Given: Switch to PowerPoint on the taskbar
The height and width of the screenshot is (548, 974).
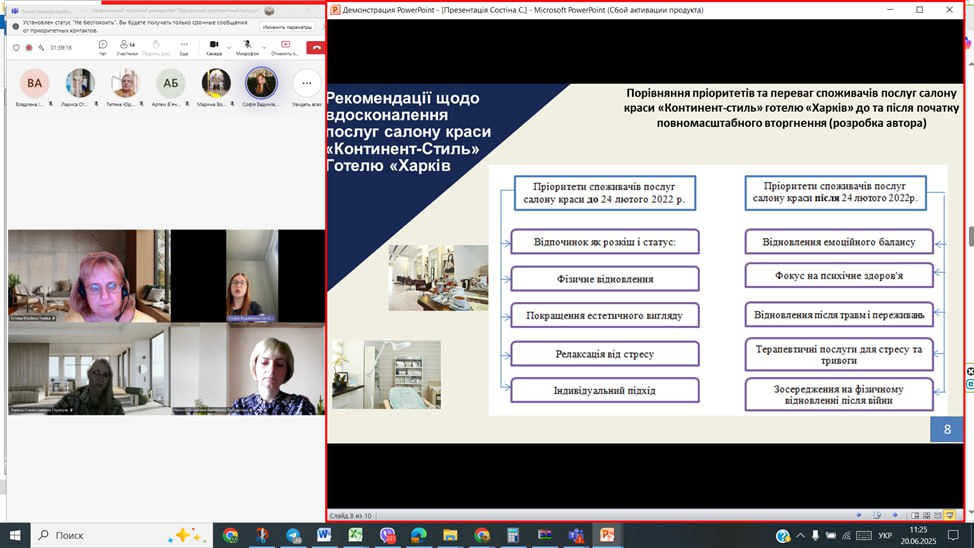Looking at the screenshot, I should point(607,535).
